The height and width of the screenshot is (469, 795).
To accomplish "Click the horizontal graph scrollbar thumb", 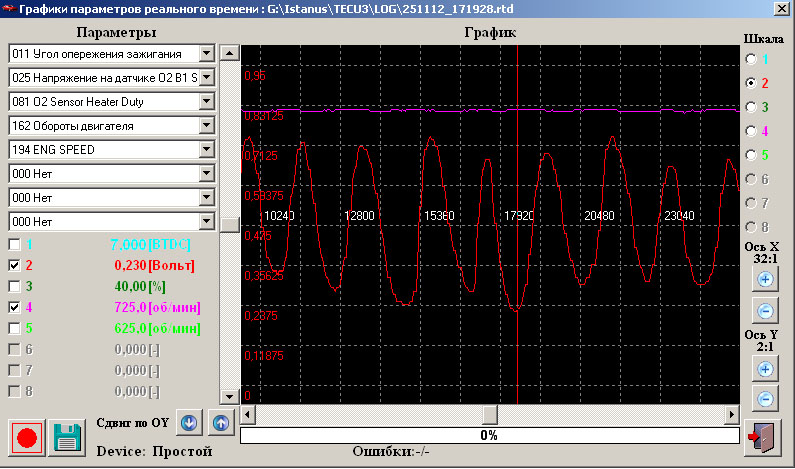I will (x=489, y=414).
